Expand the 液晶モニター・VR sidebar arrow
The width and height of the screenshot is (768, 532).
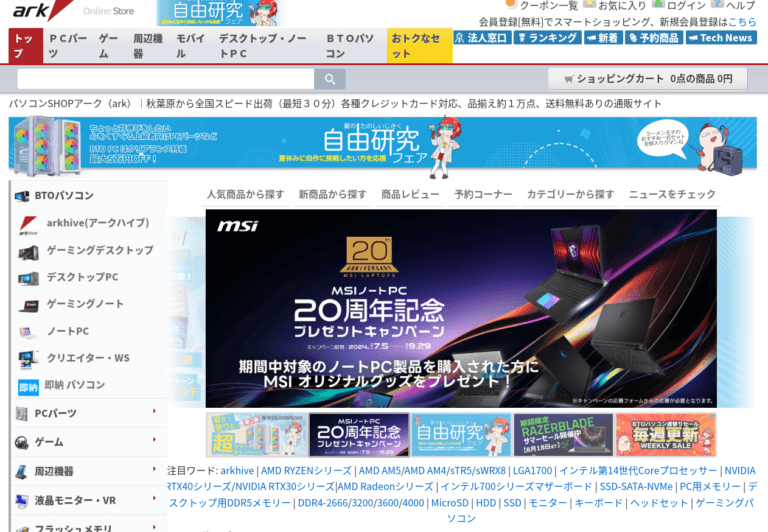(x=154, y=498)
